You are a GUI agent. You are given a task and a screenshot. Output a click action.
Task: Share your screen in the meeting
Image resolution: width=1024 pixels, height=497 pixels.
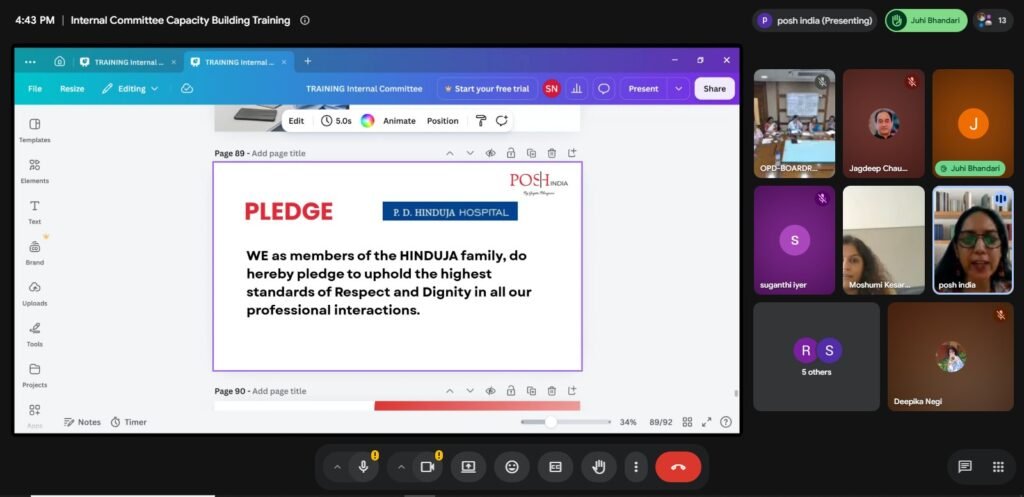[x=468, y=467]
